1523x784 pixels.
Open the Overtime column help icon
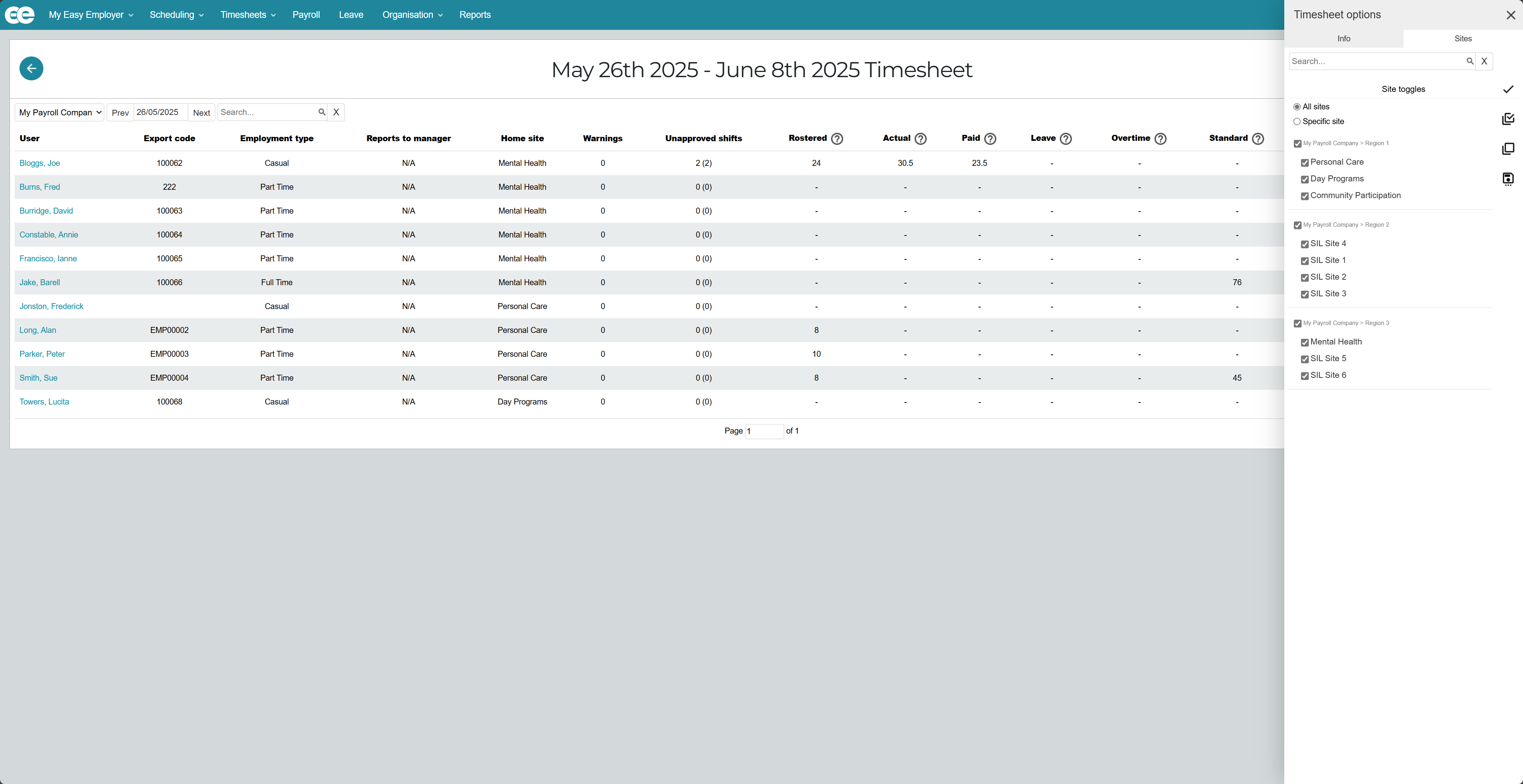tap(1161, 138)
